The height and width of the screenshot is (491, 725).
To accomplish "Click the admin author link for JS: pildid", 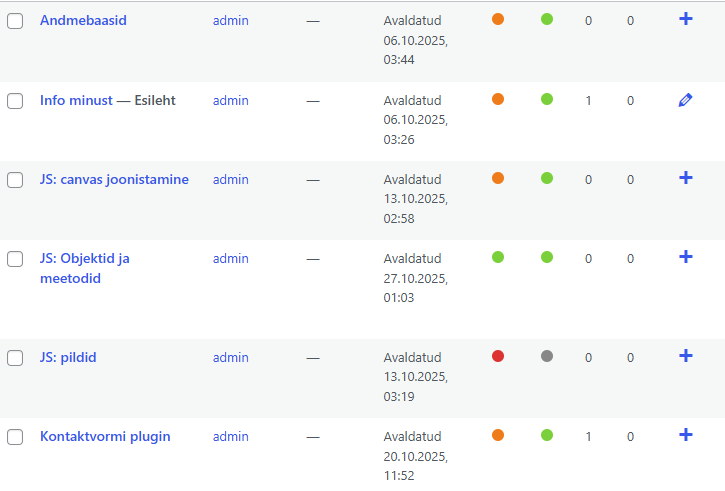I will click(230, 357).
